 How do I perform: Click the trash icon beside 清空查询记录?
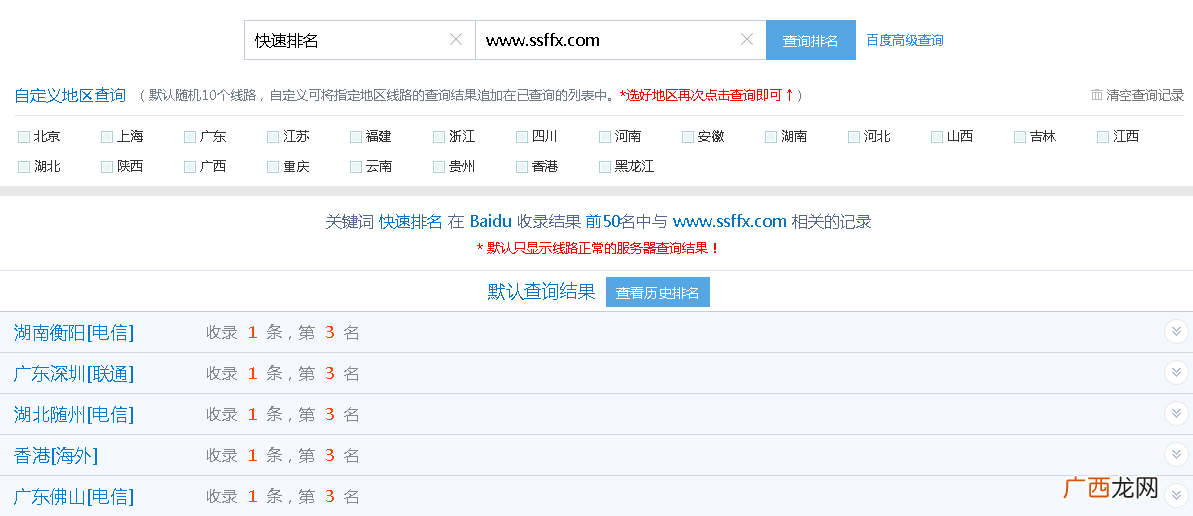click(1096, 95)
